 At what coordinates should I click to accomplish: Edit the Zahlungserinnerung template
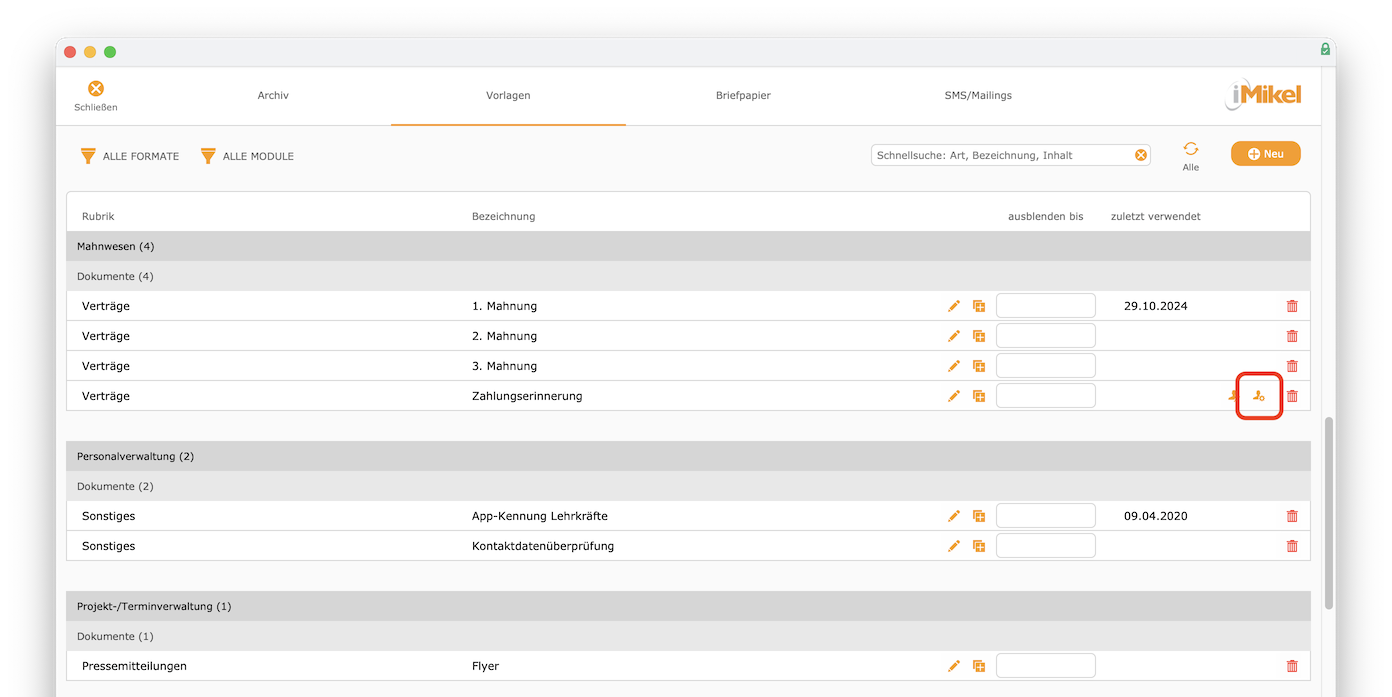(954, 396)
